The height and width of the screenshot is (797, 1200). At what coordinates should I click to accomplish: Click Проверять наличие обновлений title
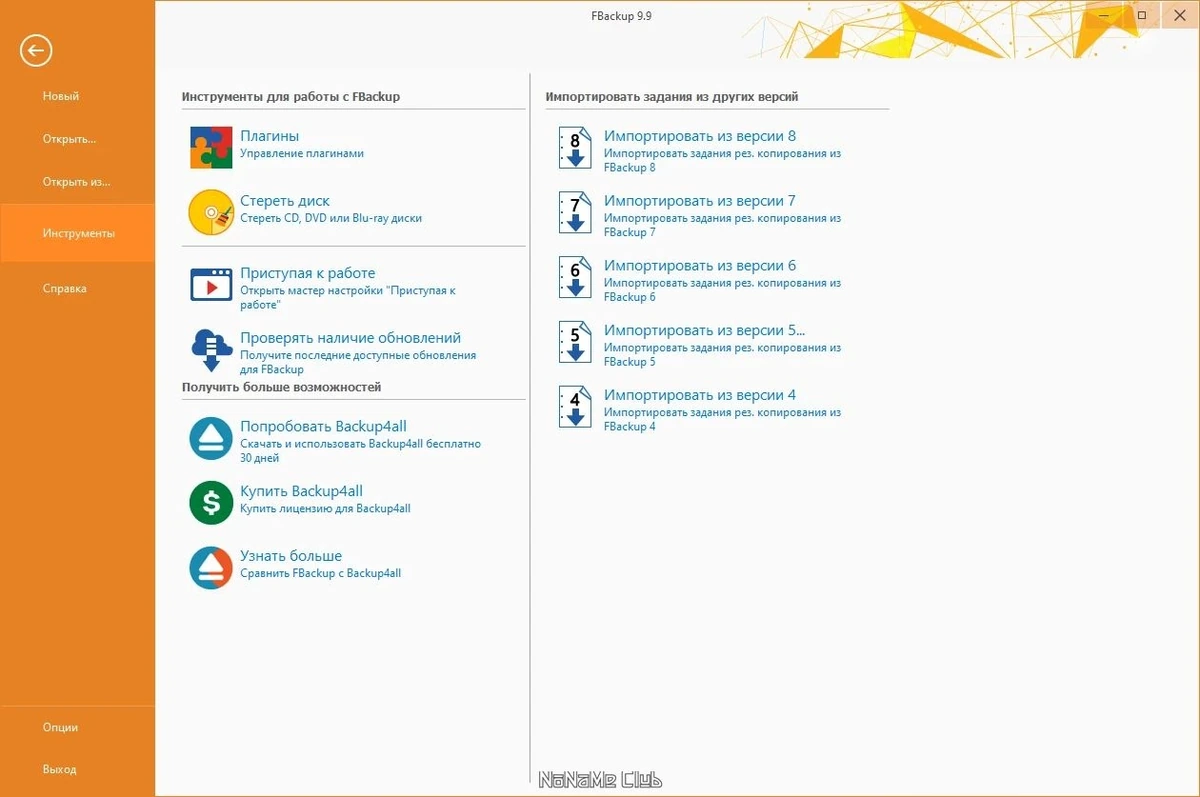[x=350, y=338]
